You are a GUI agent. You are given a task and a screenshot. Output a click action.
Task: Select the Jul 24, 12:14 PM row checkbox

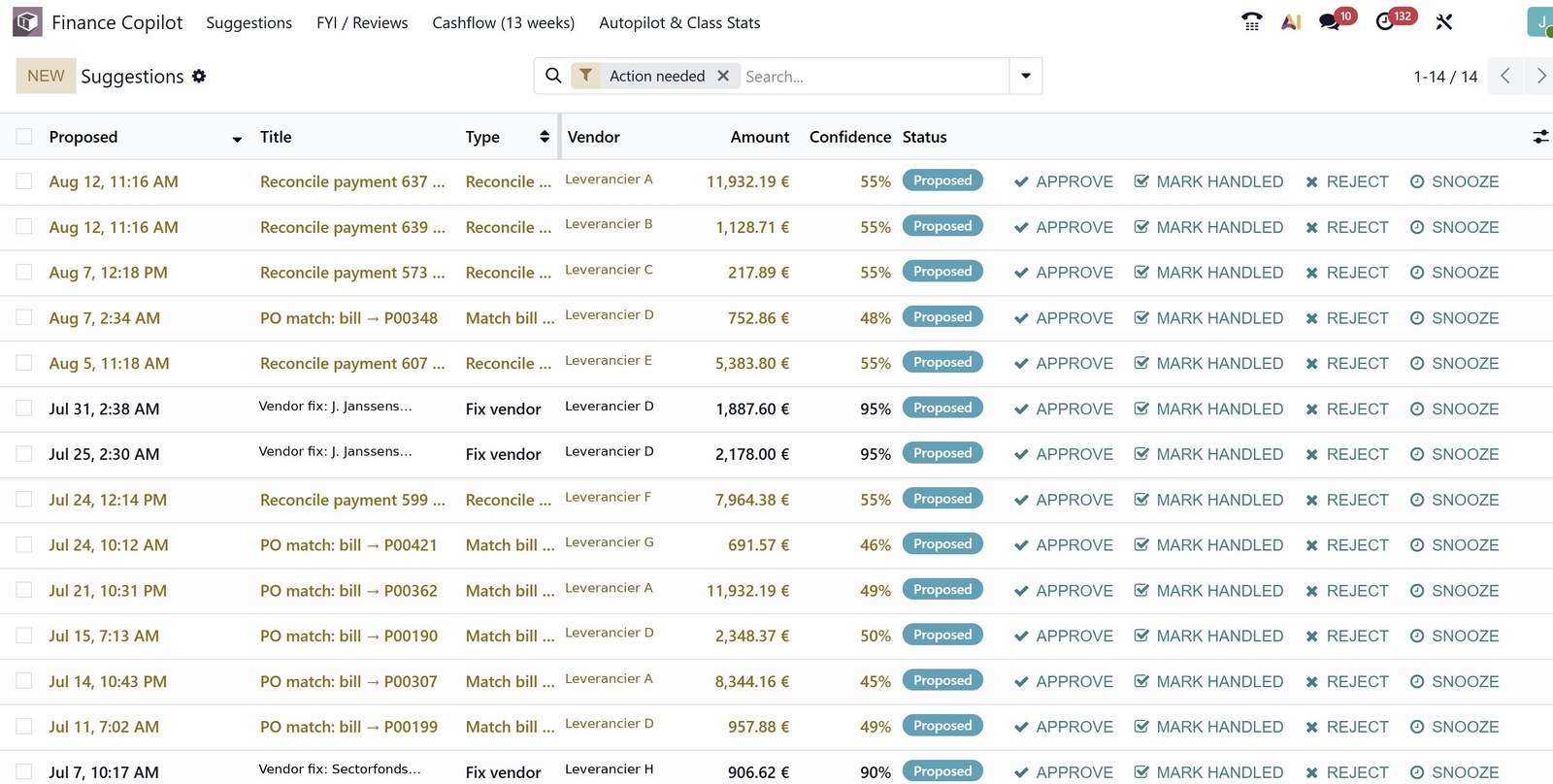point(24,500)
